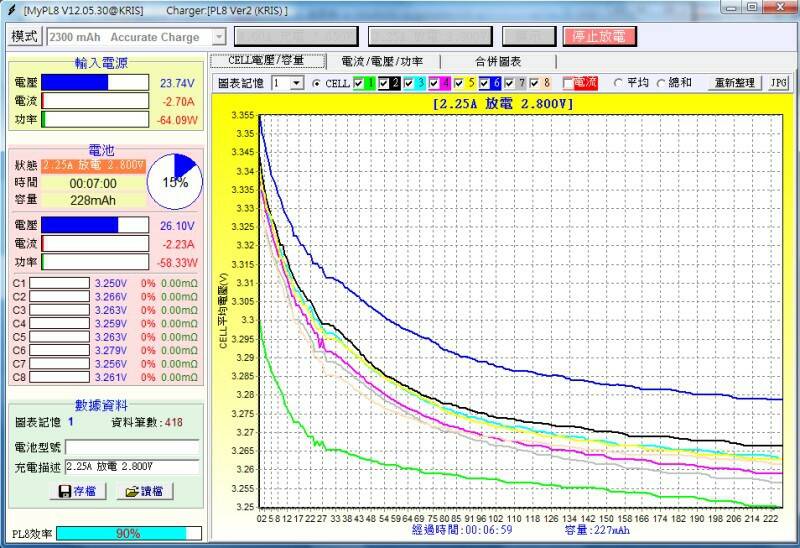The width and height of the screenshot is (800, 548).
Task: Click the input 功率 -64.09W bar
Action: click(95, 119)
